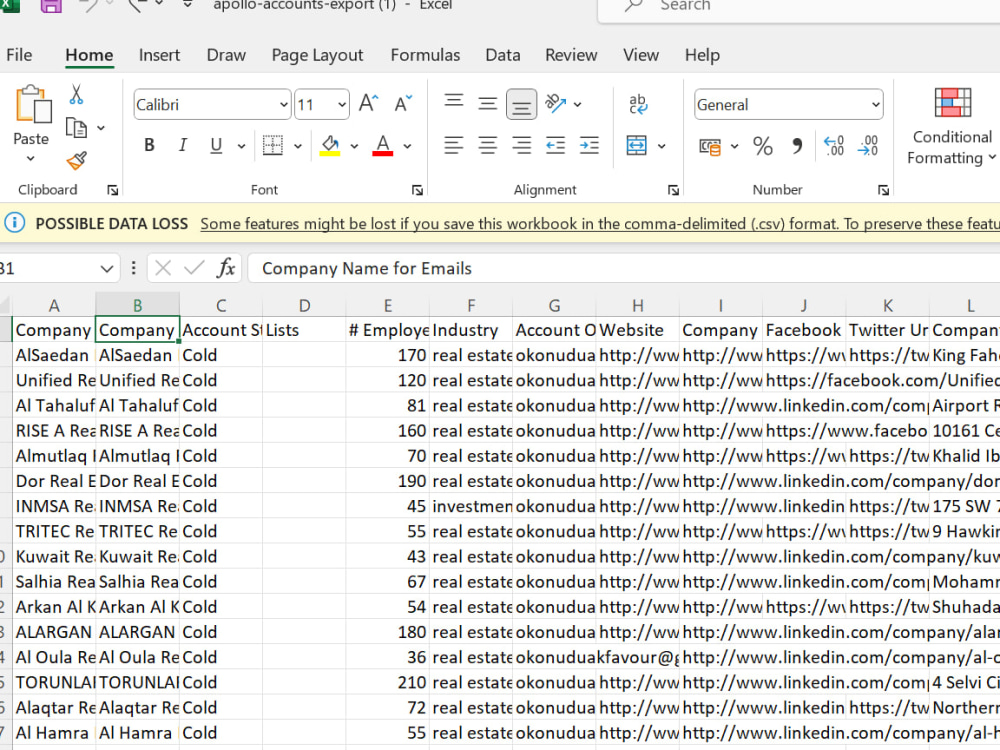Increase indent
Screen dimensions: 1000x750
click(x=589, y=145)
